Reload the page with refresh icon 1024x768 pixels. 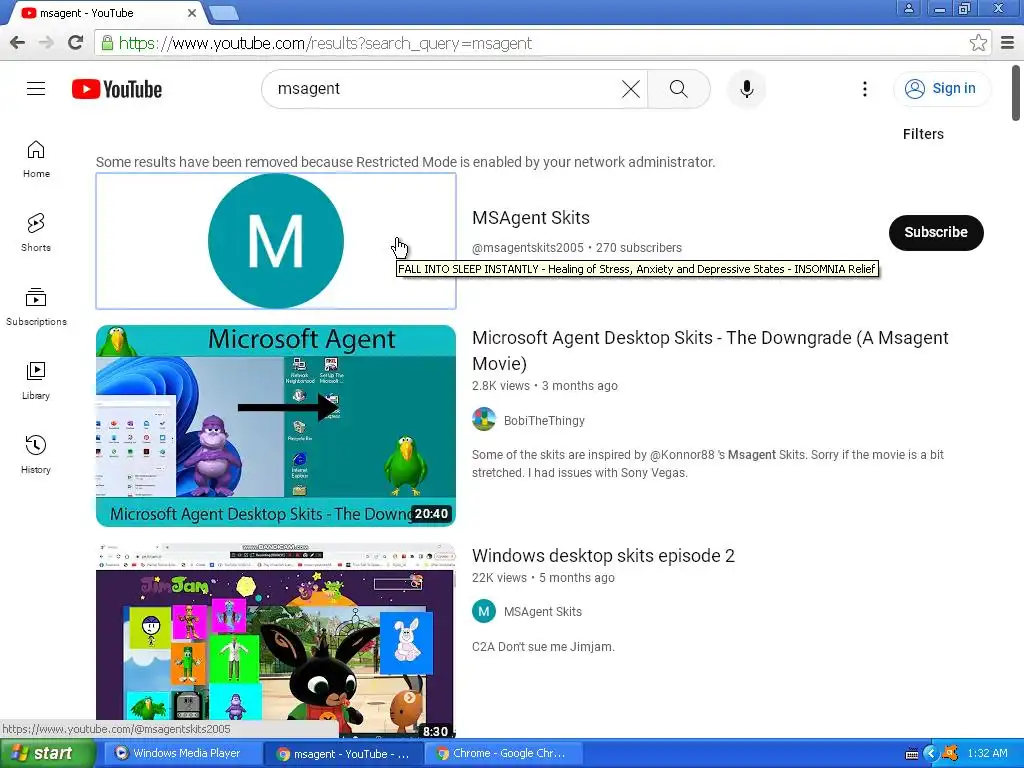click(76, 43)
